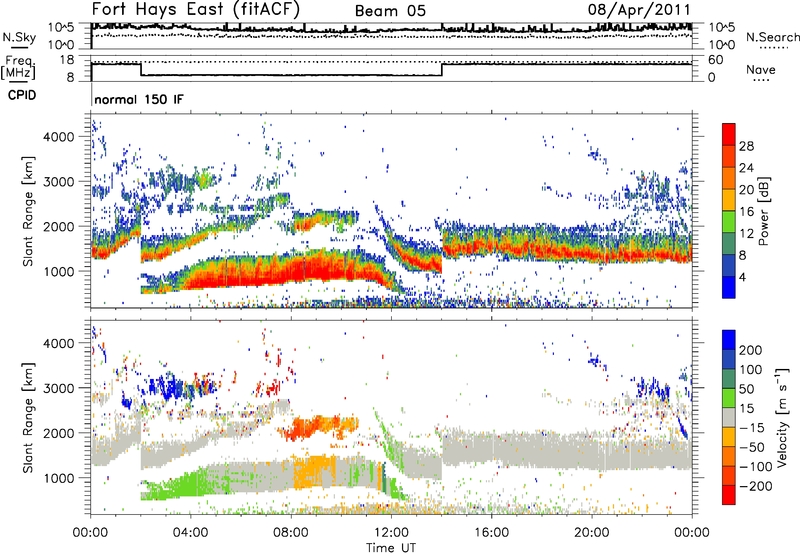Click the 'Nave' legend label
This screenshot has height=554, width=800.
(x=761, y=69)
